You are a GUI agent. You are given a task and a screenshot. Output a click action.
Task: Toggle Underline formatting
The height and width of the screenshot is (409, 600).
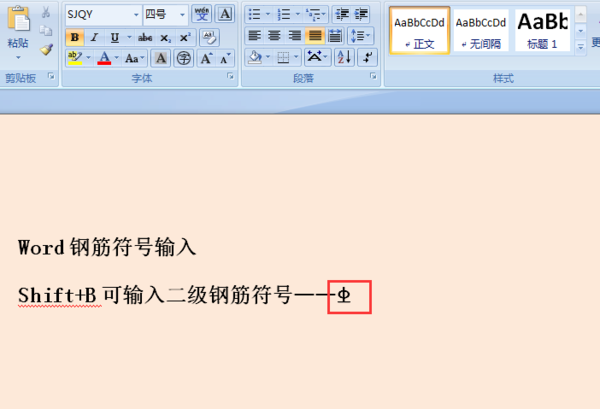[114, 37]
